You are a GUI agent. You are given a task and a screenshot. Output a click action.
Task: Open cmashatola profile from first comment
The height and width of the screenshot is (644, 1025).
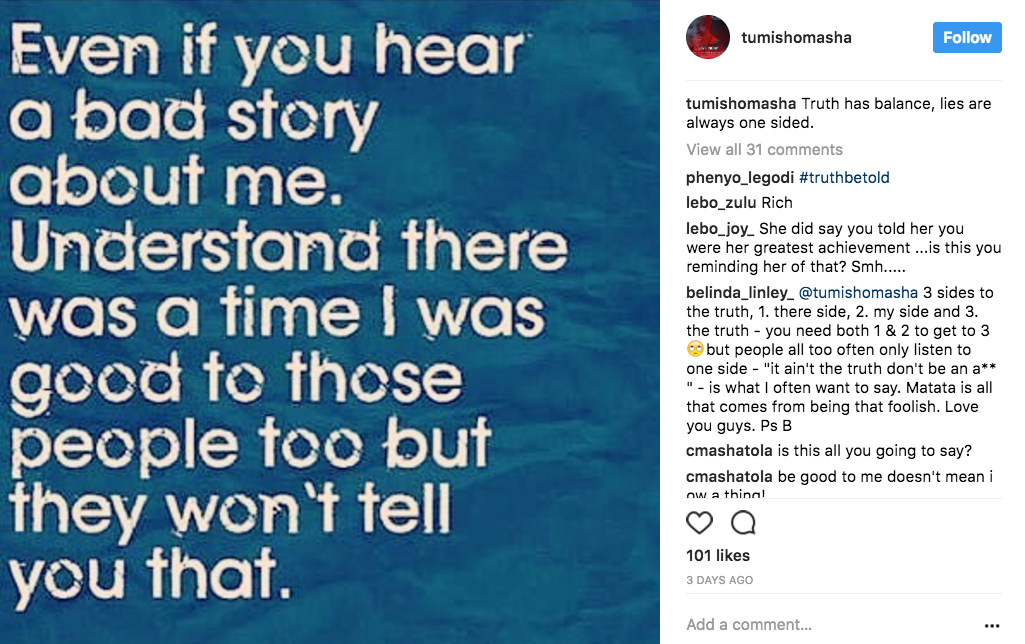pyautogui.click(x=729, y=451)
